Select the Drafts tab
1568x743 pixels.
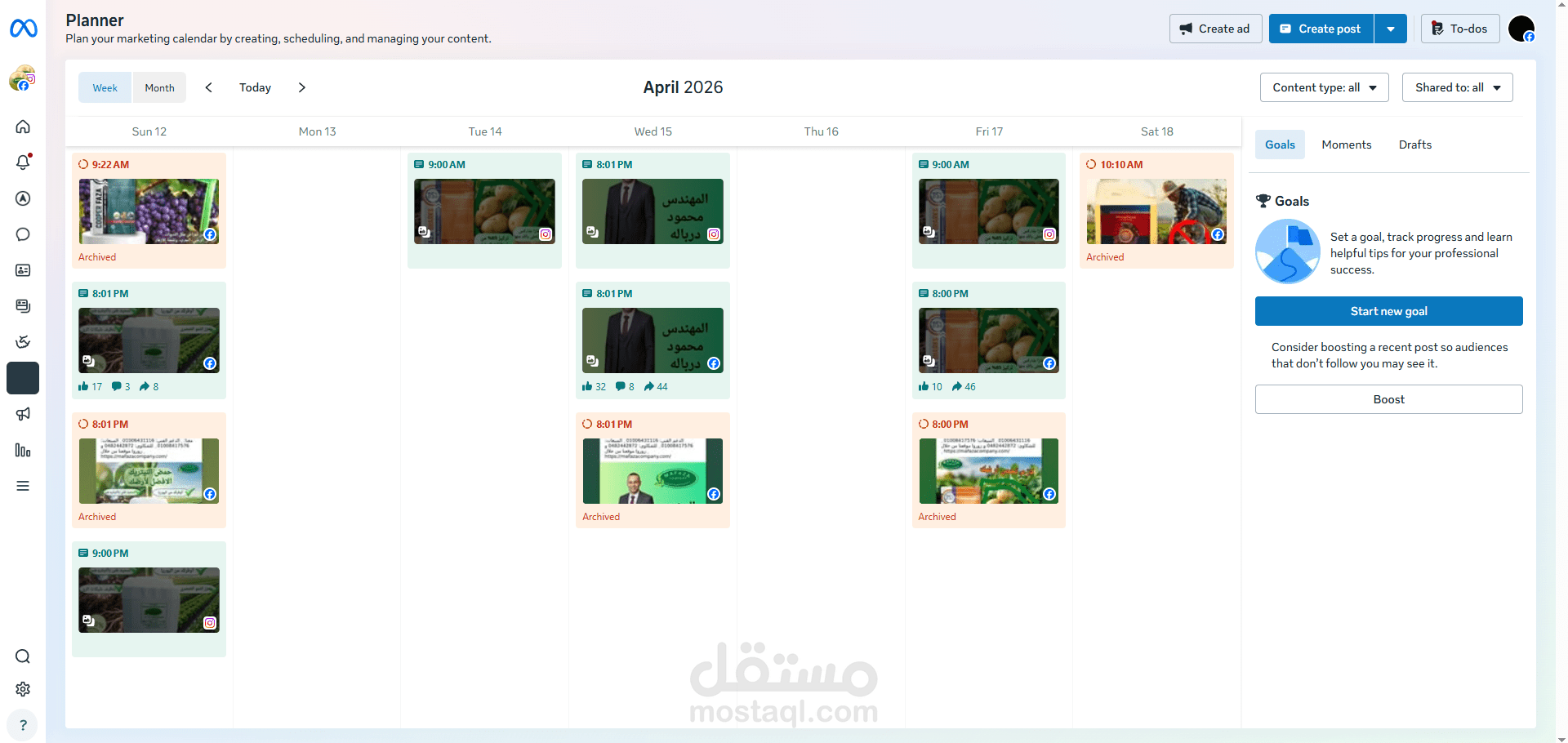1415,145
